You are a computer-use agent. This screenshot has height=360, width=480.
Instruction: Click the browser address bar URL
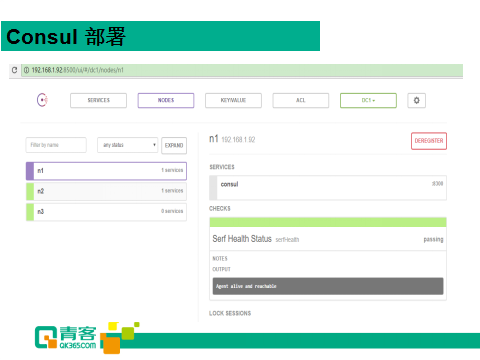78,70
